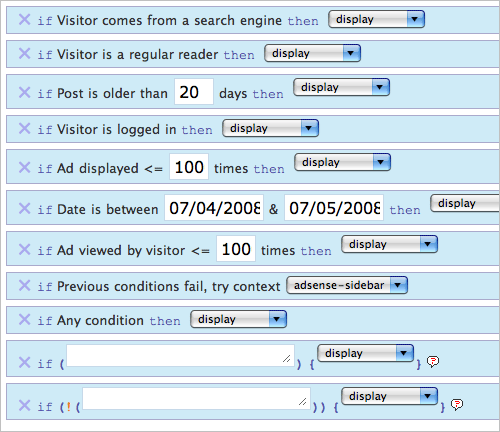The height and width of the screenshot is (432, 500).
Task: Remove the 'Any condition' row
Action: point(24,319)
